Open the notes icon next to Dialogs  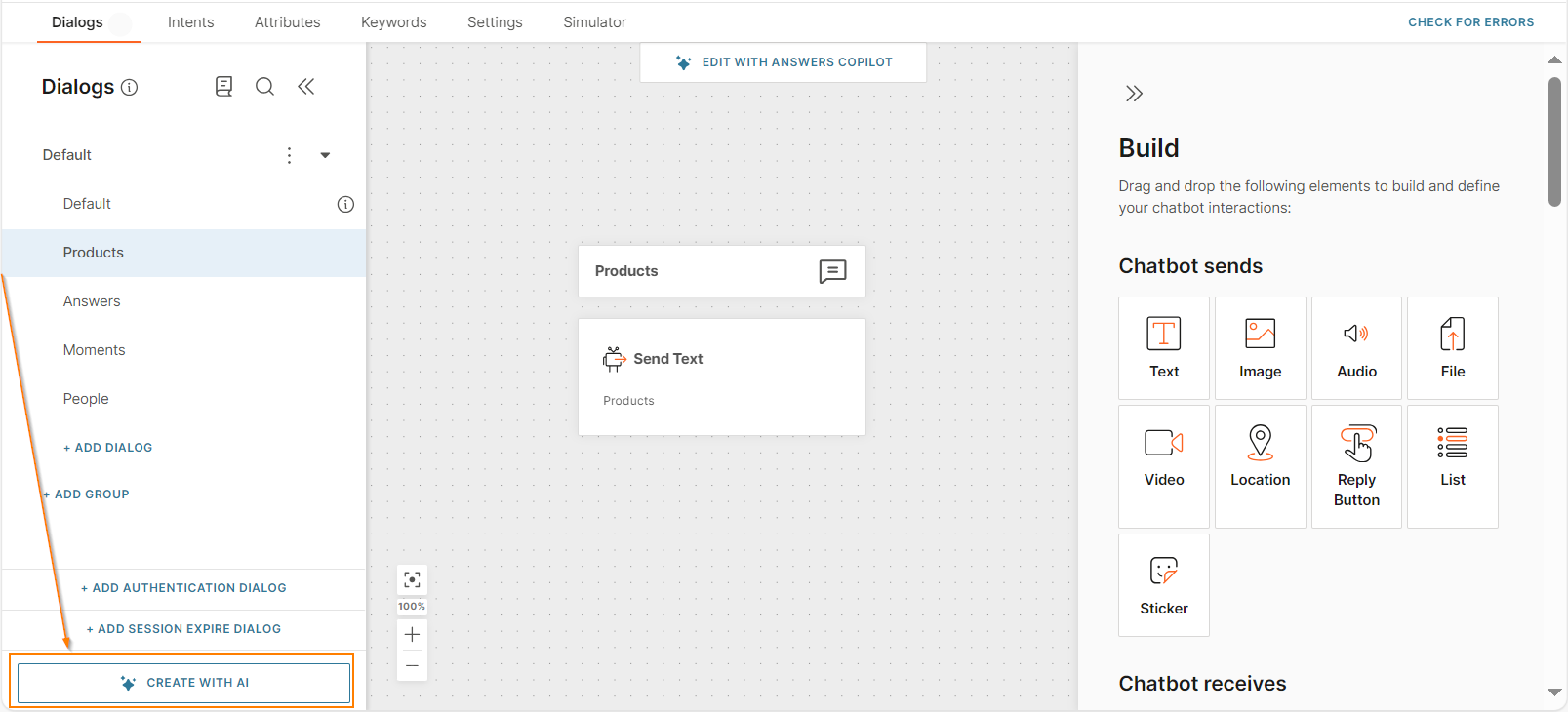(x=223, y=87)
